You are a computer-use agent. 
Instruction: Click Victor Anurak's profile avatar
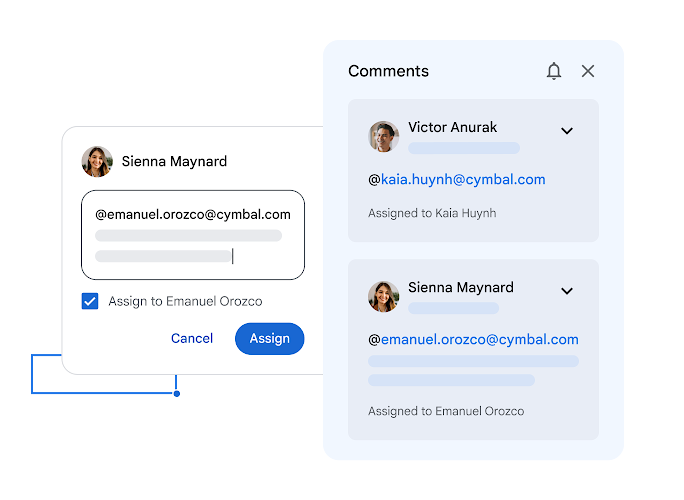tap(384, 136)
